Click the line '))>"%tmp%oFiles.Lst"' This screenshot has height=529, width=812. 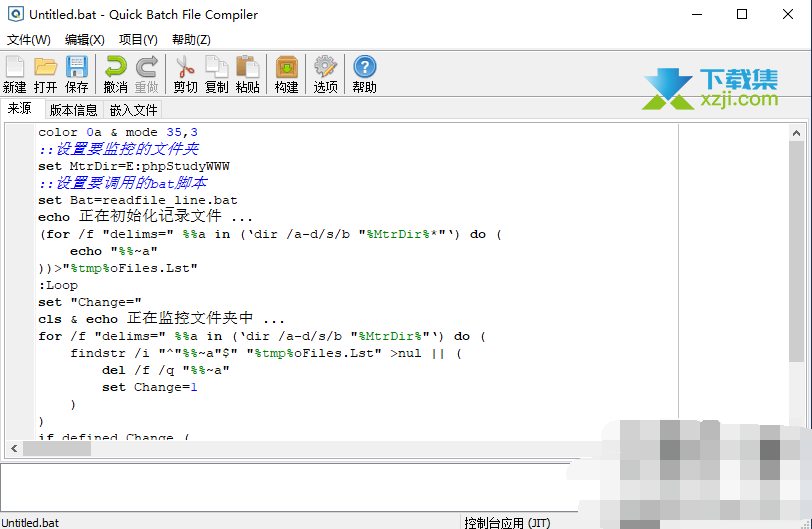pos(118,268)
